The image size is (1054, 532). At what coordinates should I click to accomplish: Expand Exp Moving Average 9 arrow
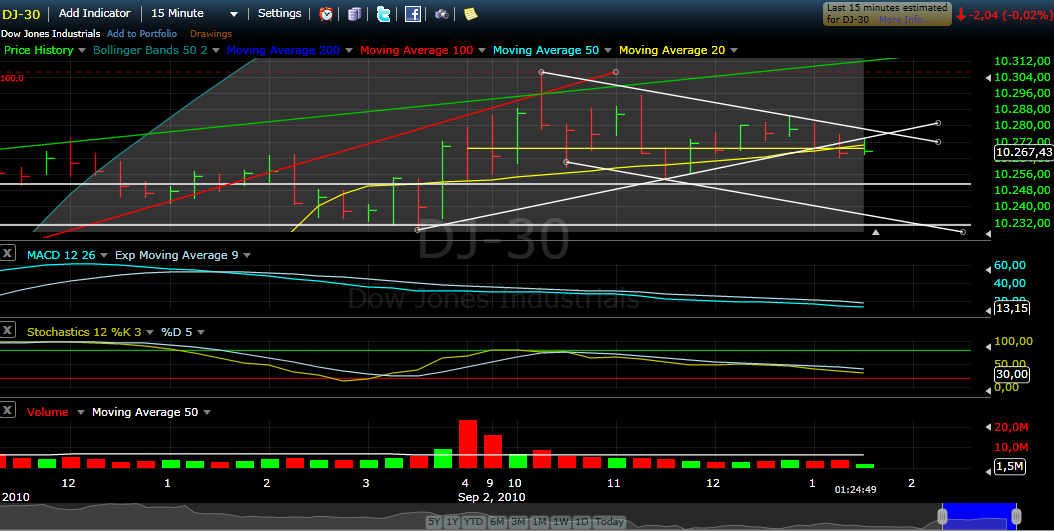247,256
